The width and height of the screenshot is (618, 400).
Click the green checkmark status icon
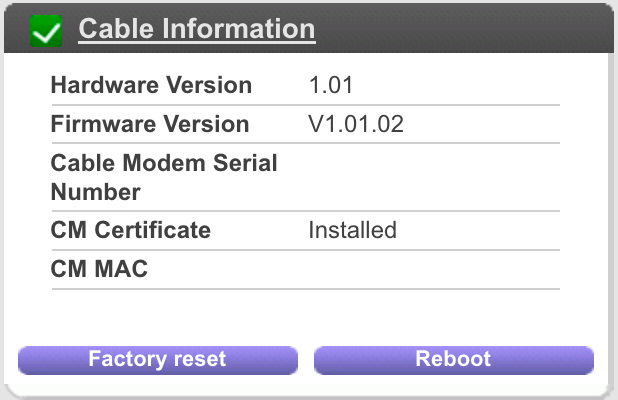[46, 31]
